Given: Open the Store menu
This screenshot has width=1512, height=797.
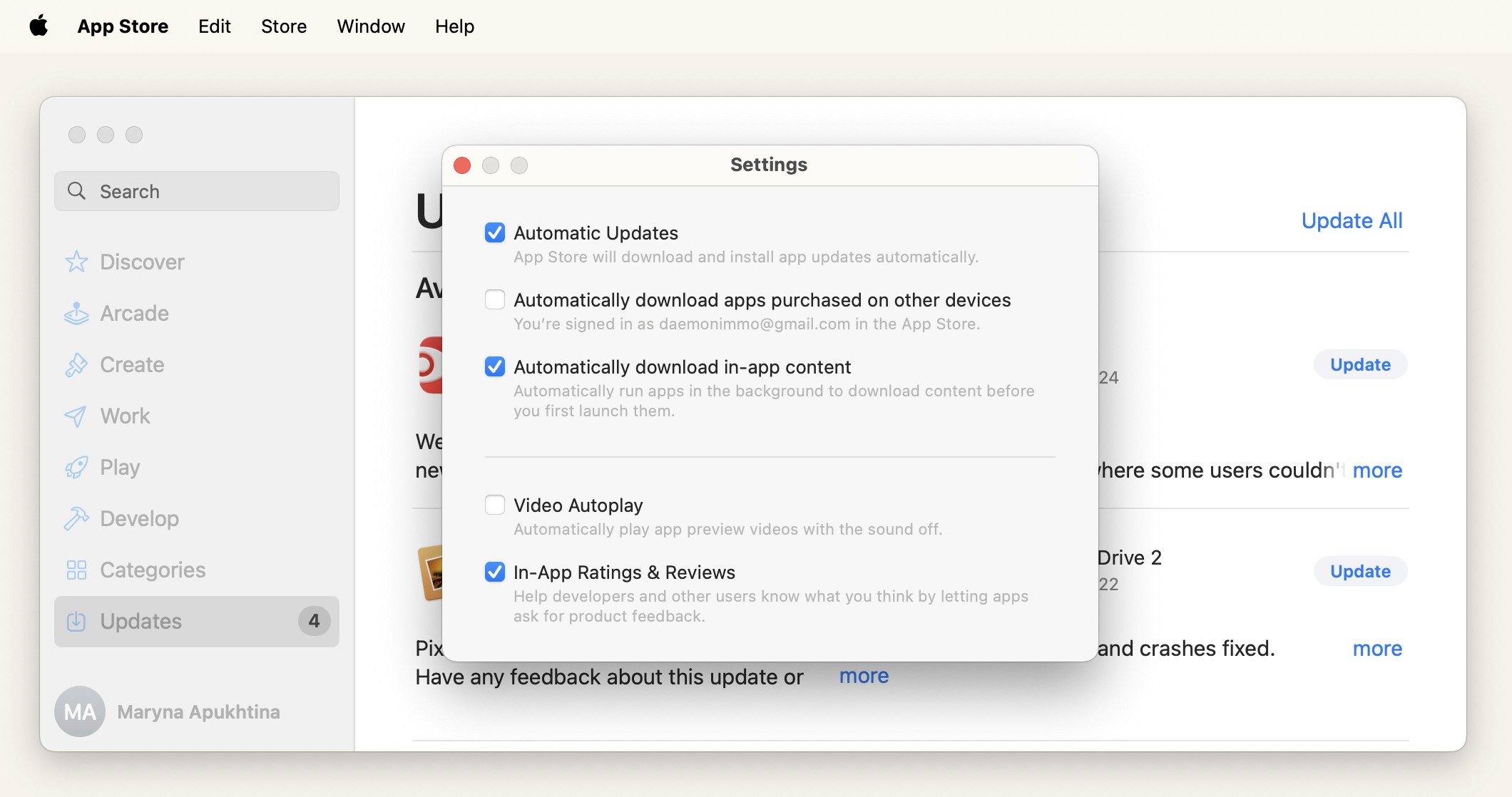Looking at the screenshot, I should click(284, 25).
